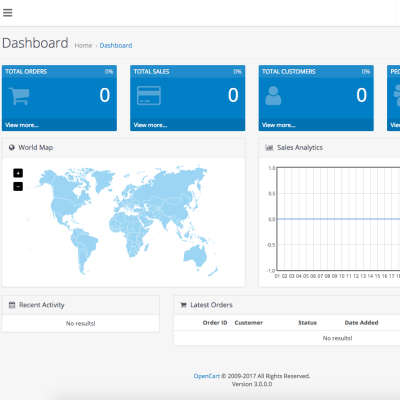Click Australia on the world map
The width and height of the screenshot is (400, 400).
(196, 256)
